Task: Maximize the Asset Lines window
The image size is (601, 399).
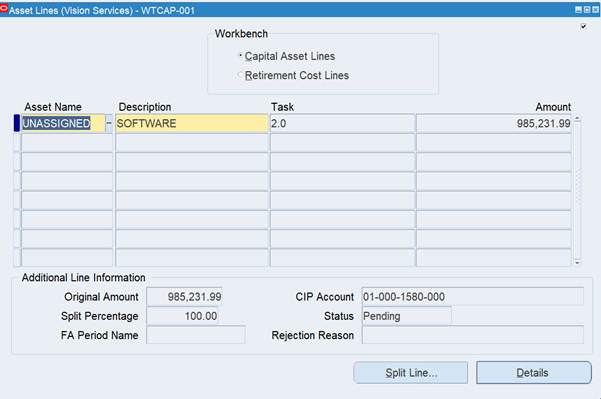Action: 587,10
